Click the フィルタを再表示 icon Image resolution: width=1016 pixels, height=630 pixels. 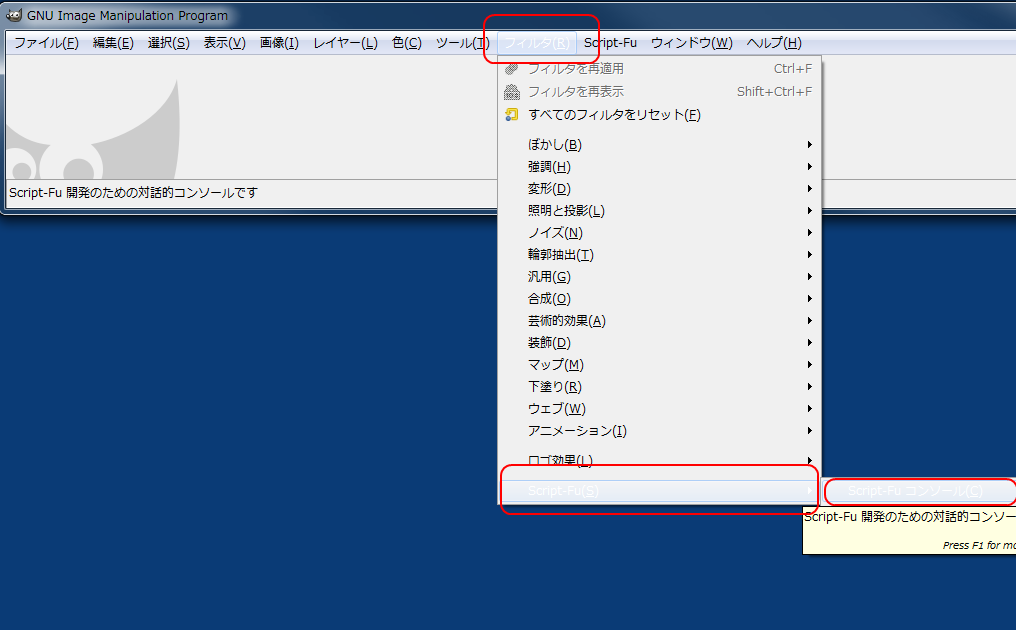(x=512, y=92)
